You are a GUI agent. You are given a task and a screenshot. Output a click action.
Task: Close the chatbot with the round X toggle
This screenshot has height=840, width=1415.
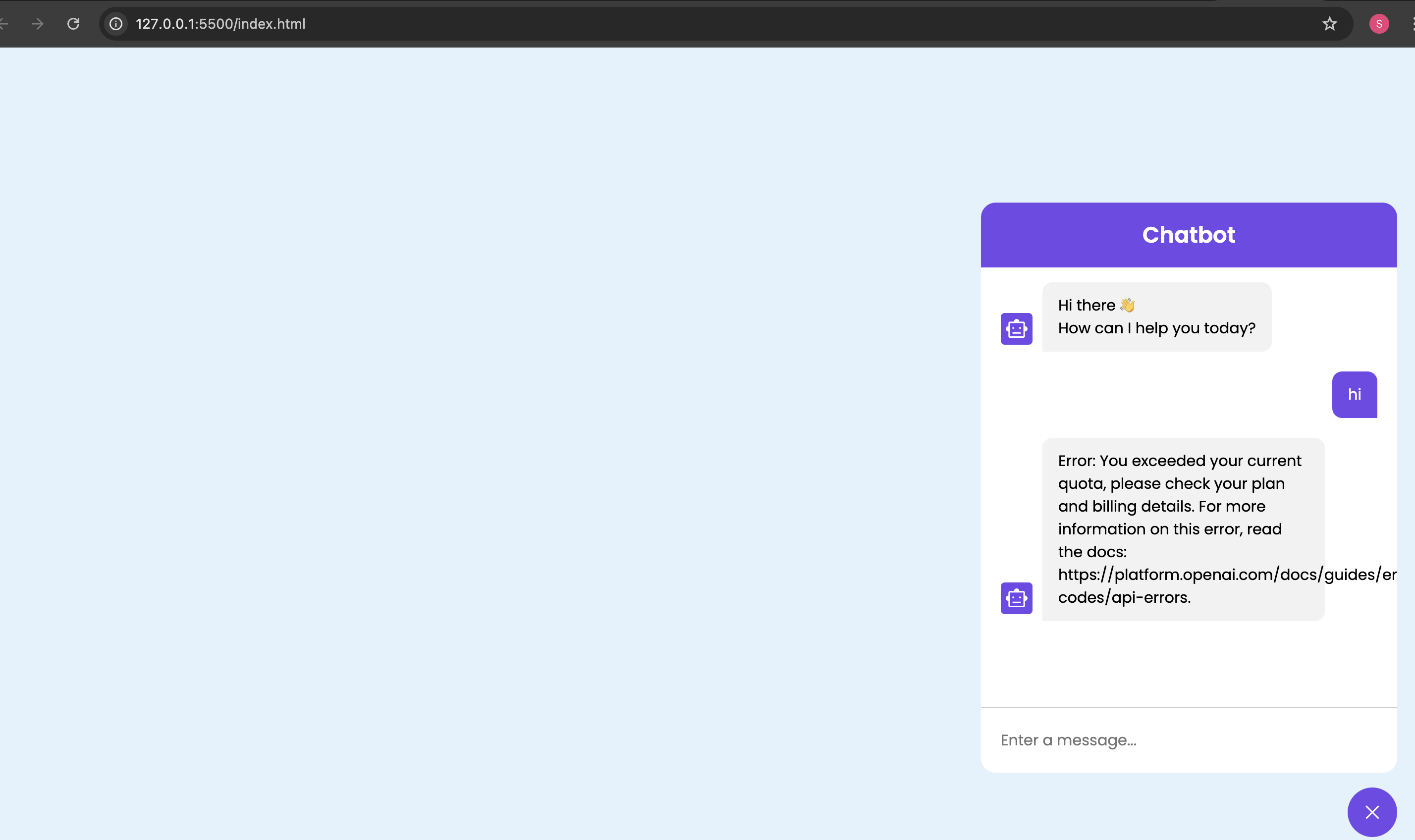pyautogui.click(x=1371, y=812)
